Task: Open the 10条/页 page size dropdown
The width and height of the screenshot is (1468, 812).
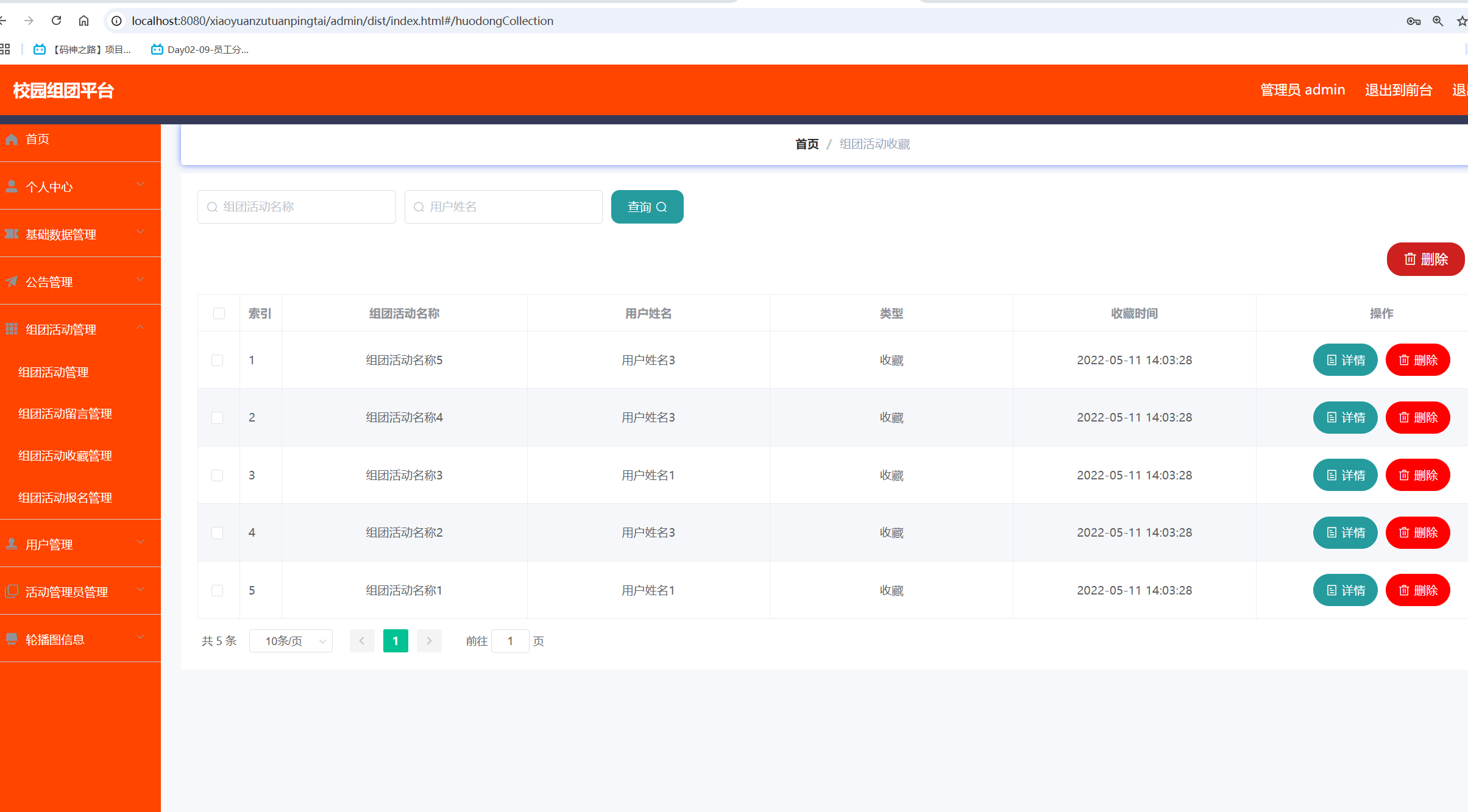Action: (291, 641)
